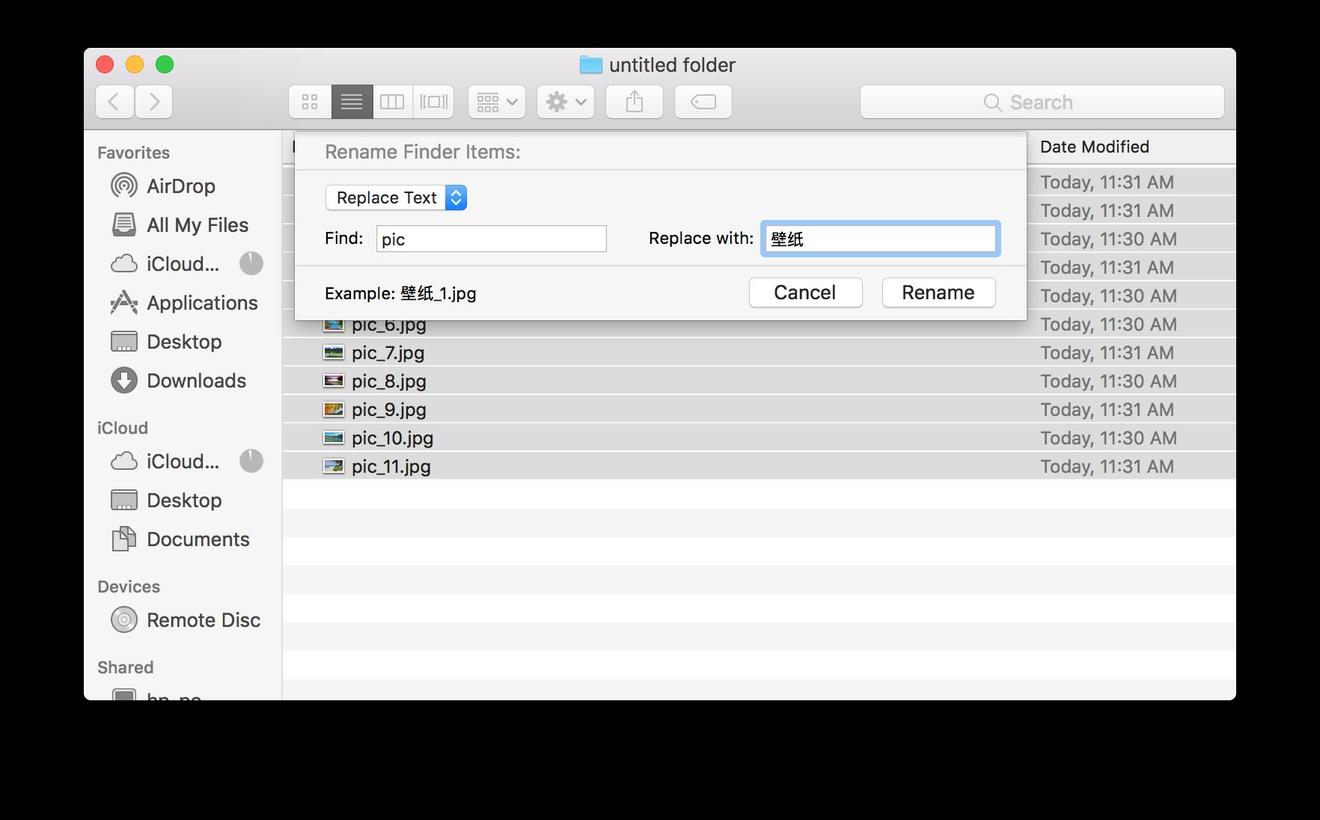Viewport: 1320px width, 820px height.
Task: Click Rename to apply the changes
Action: click(x=938, y=292)
